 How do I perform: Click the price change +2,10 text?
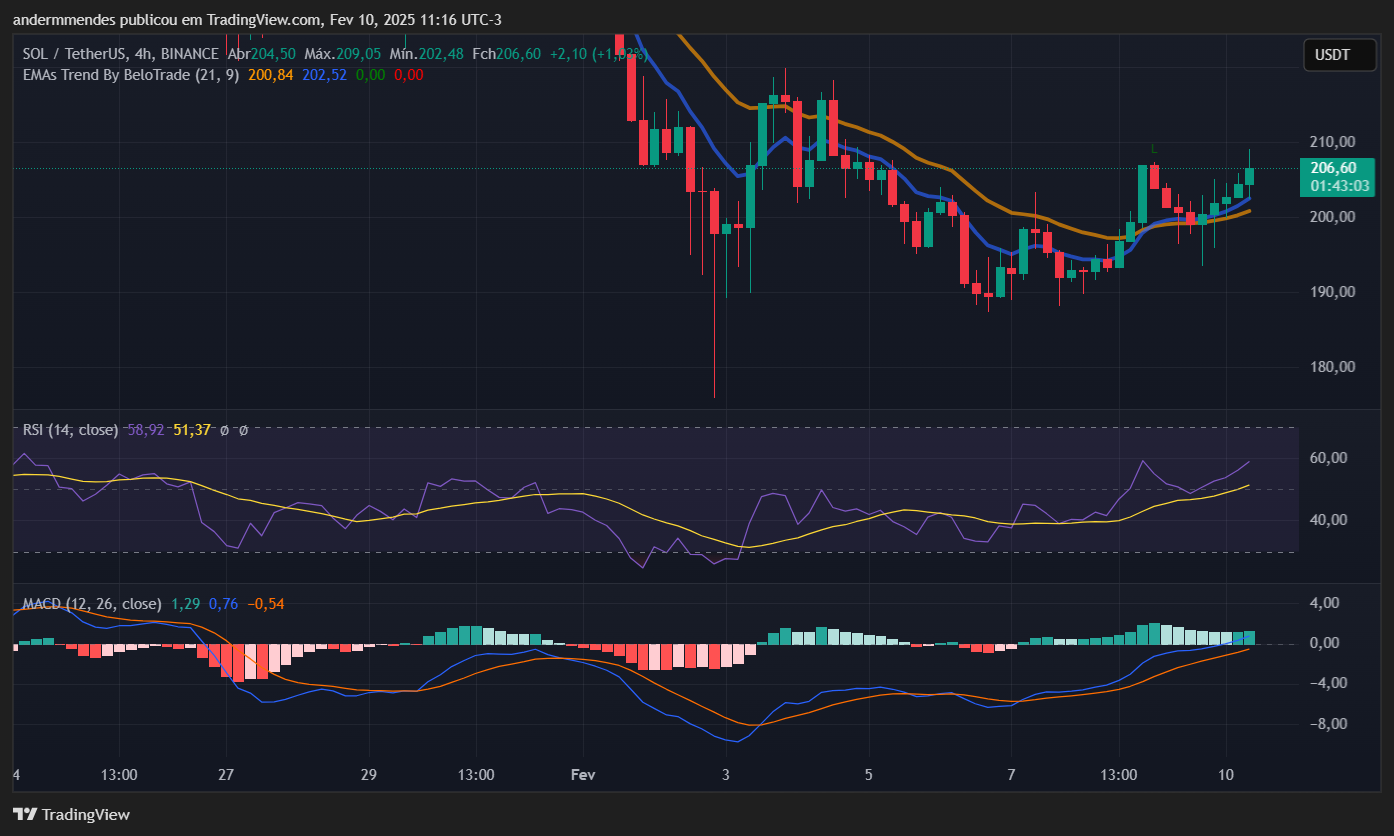568,54
